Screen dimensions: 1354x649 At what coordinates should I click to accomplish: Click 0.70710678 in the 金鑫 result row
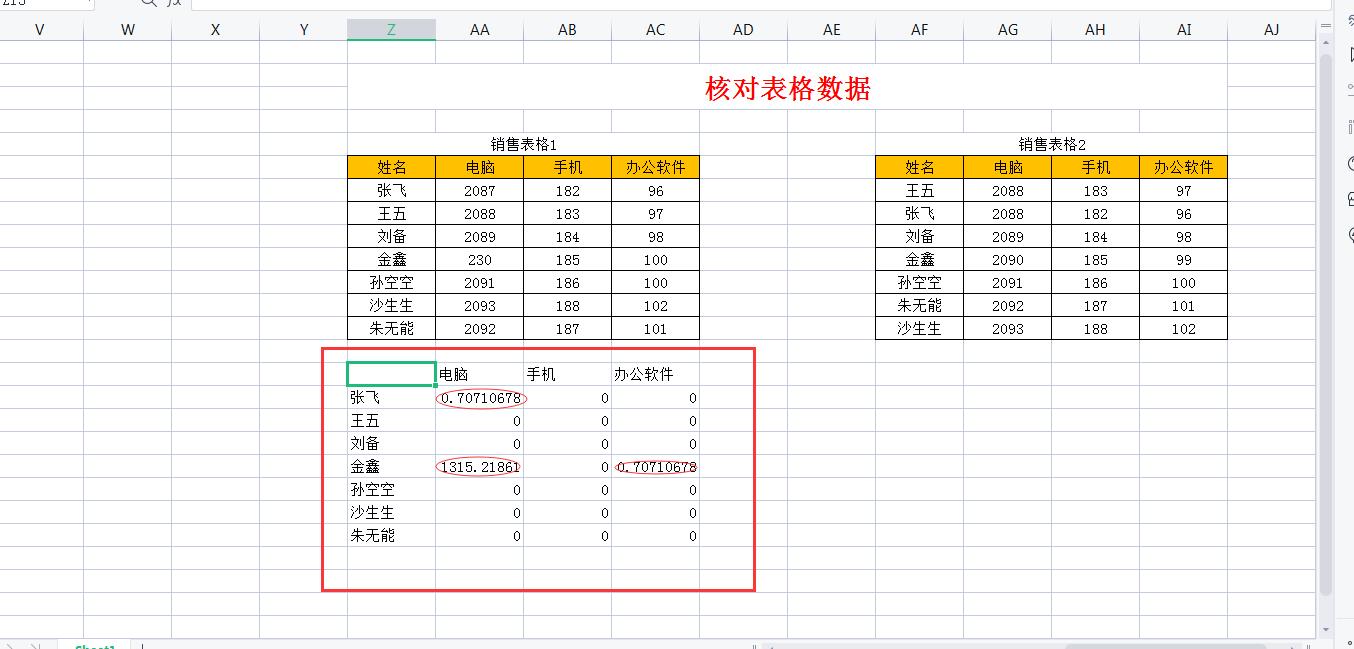(656, 466)
